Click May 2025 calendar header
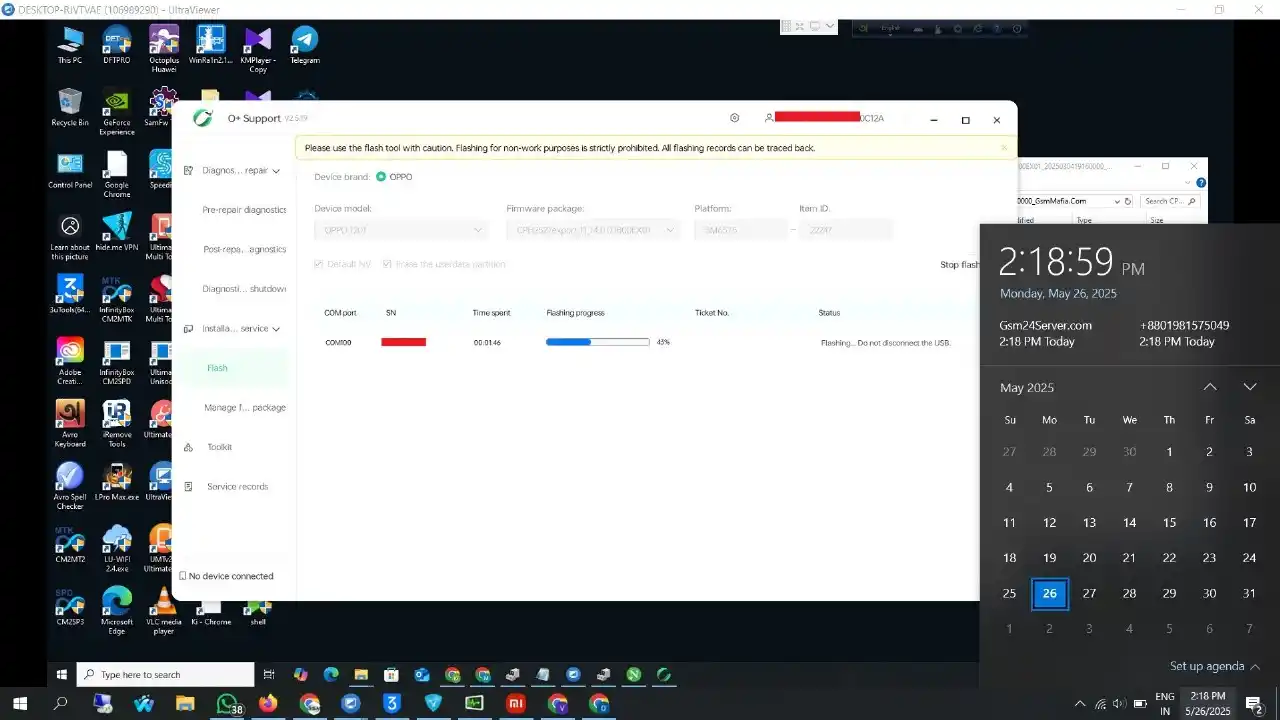Viewport: 1280px width, 720px height. [1027, 387]
